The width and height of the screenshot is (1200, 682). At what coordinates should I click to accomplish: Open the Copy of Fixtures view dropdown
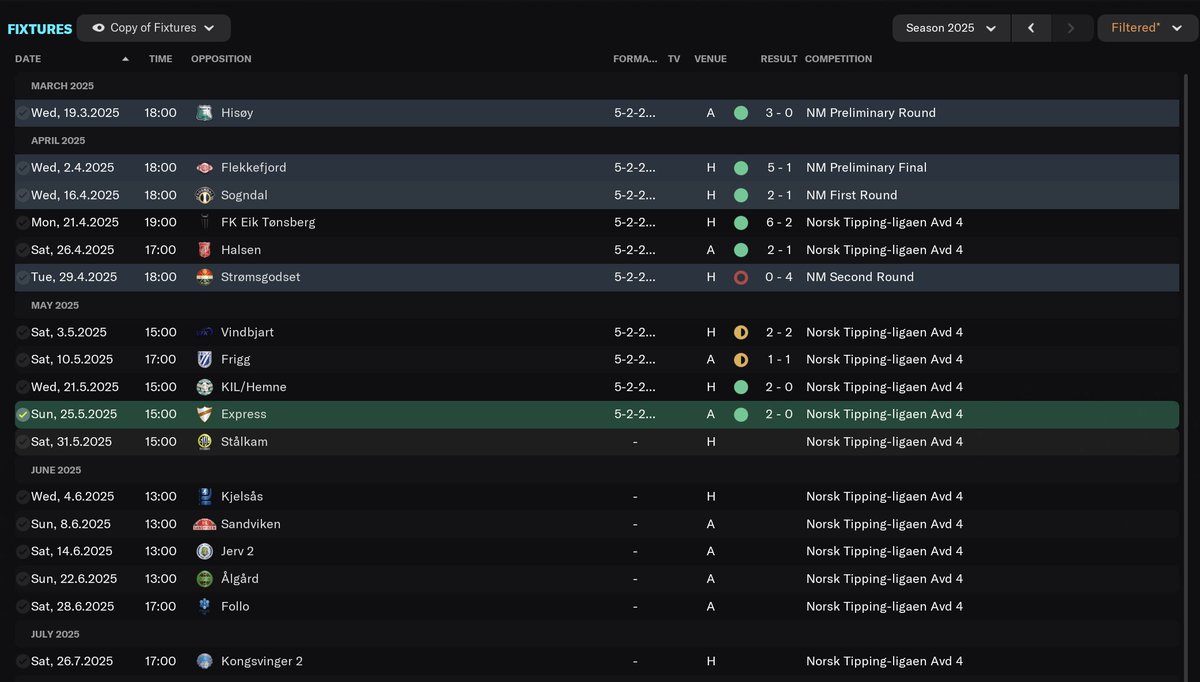tap(153, 28)
